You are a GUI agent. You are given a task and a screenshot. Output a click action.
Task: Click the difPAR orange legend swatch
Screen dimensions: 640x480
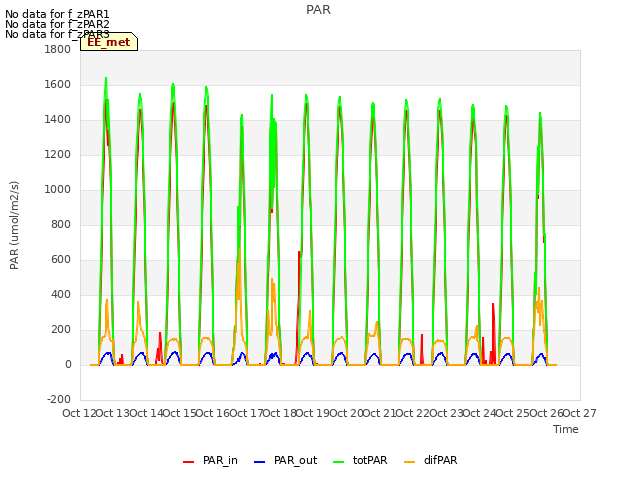409,462
